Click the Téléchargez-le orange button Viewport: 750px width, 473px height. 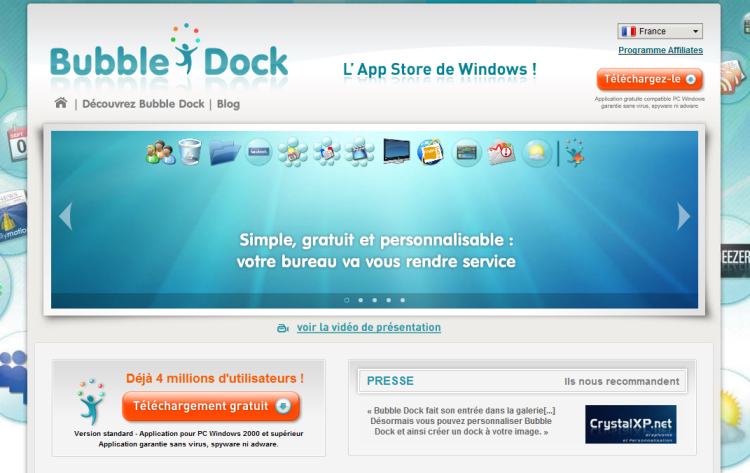tap(650, 79)
